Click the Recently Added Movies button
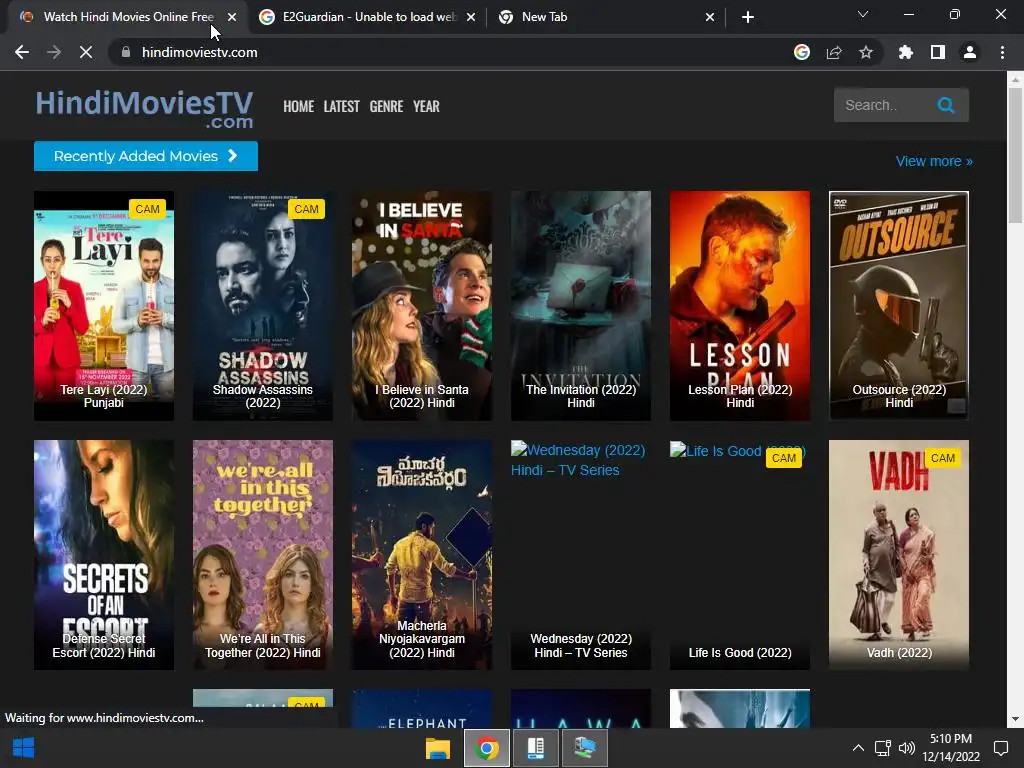 pyautogui.click(x=146, y=156)
